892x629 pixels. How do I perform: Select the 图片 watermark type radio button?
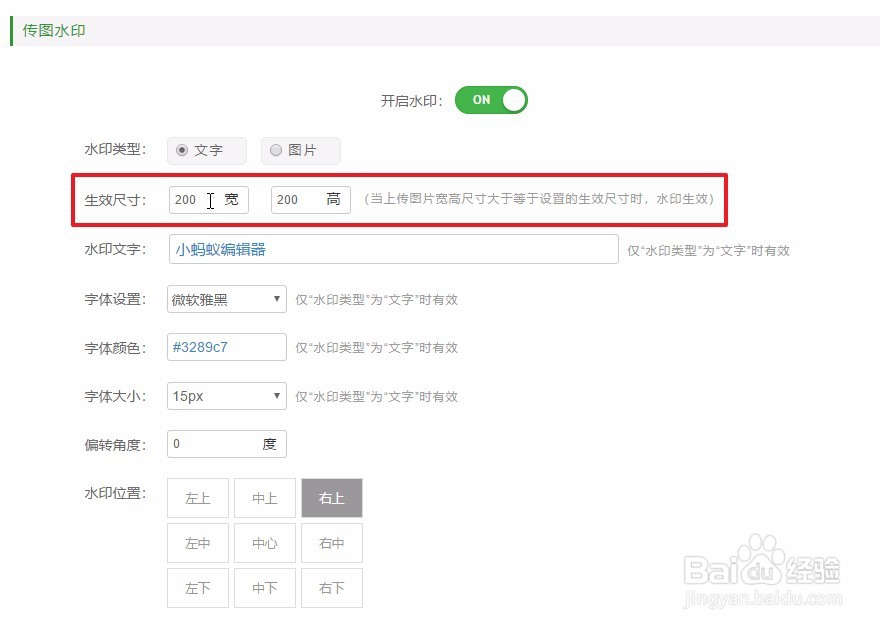tap(276, 150)
